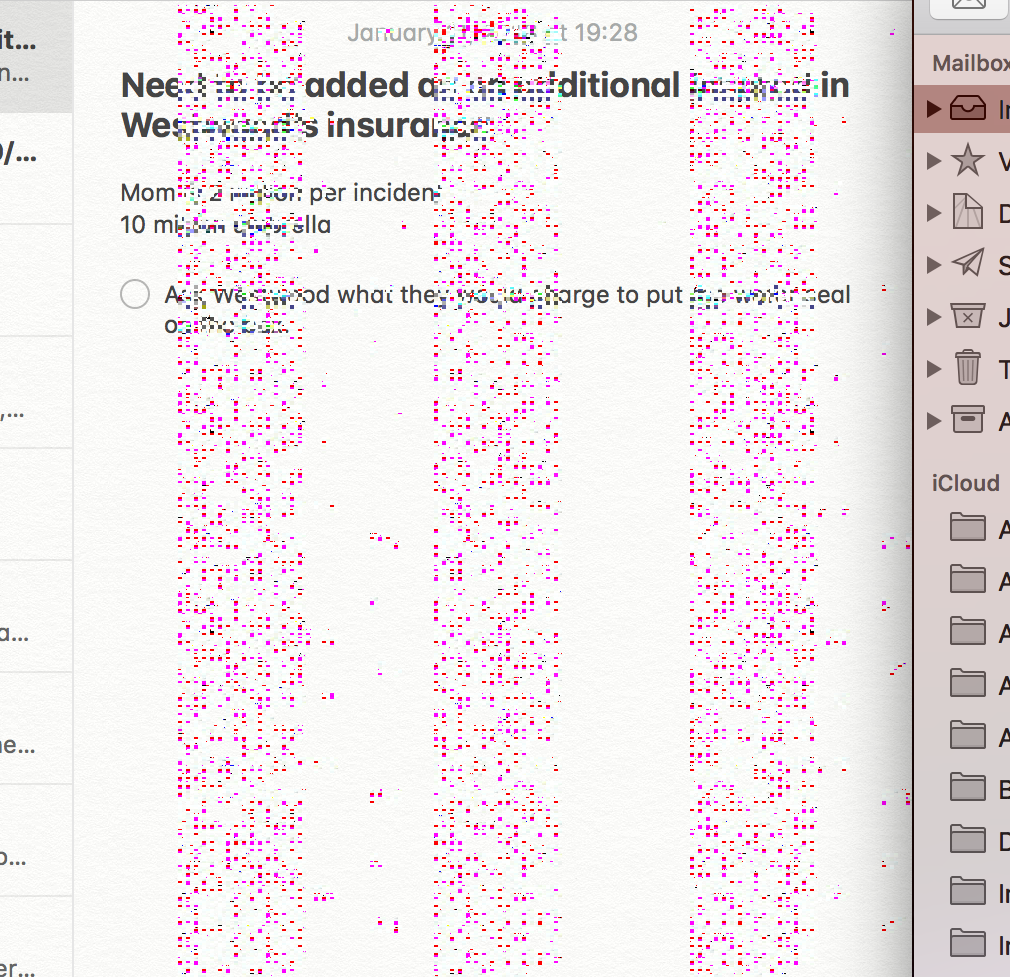Click the bold note title heading
Image resolution: width=1010 pixels, height=977 pixels.
[x=484, y=106]
